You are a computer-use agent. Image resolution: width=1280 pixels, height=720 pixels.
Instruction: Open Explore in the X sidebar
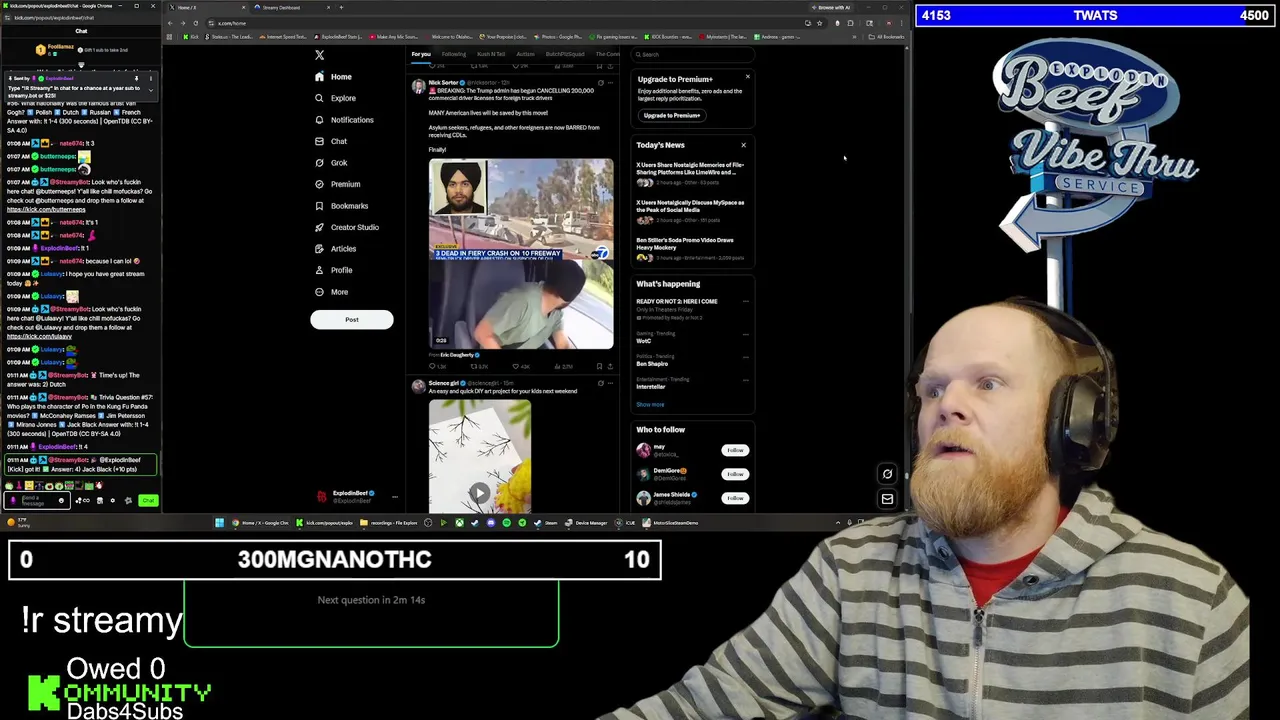335,98
